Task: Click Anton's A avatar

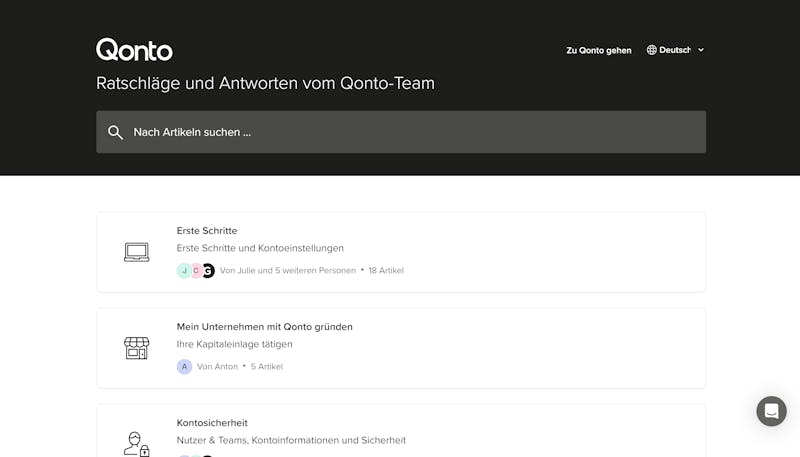Action: [184, 366]
